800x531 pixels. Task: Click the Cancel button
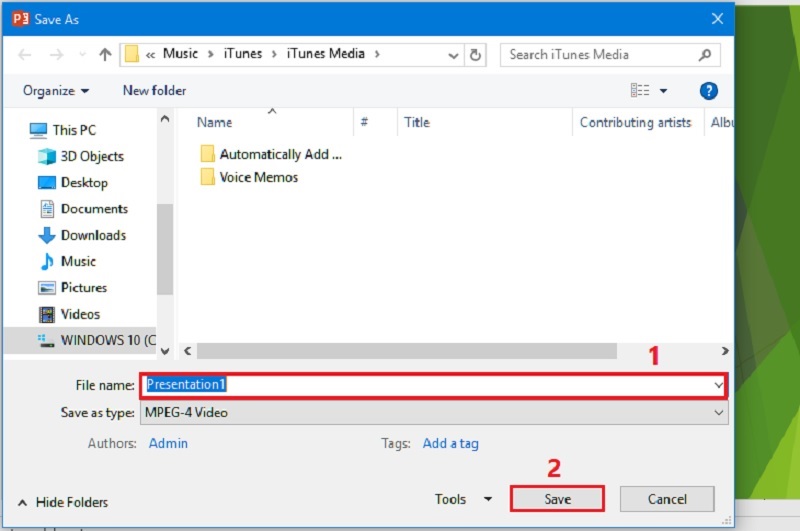click(x=667, y=499)
